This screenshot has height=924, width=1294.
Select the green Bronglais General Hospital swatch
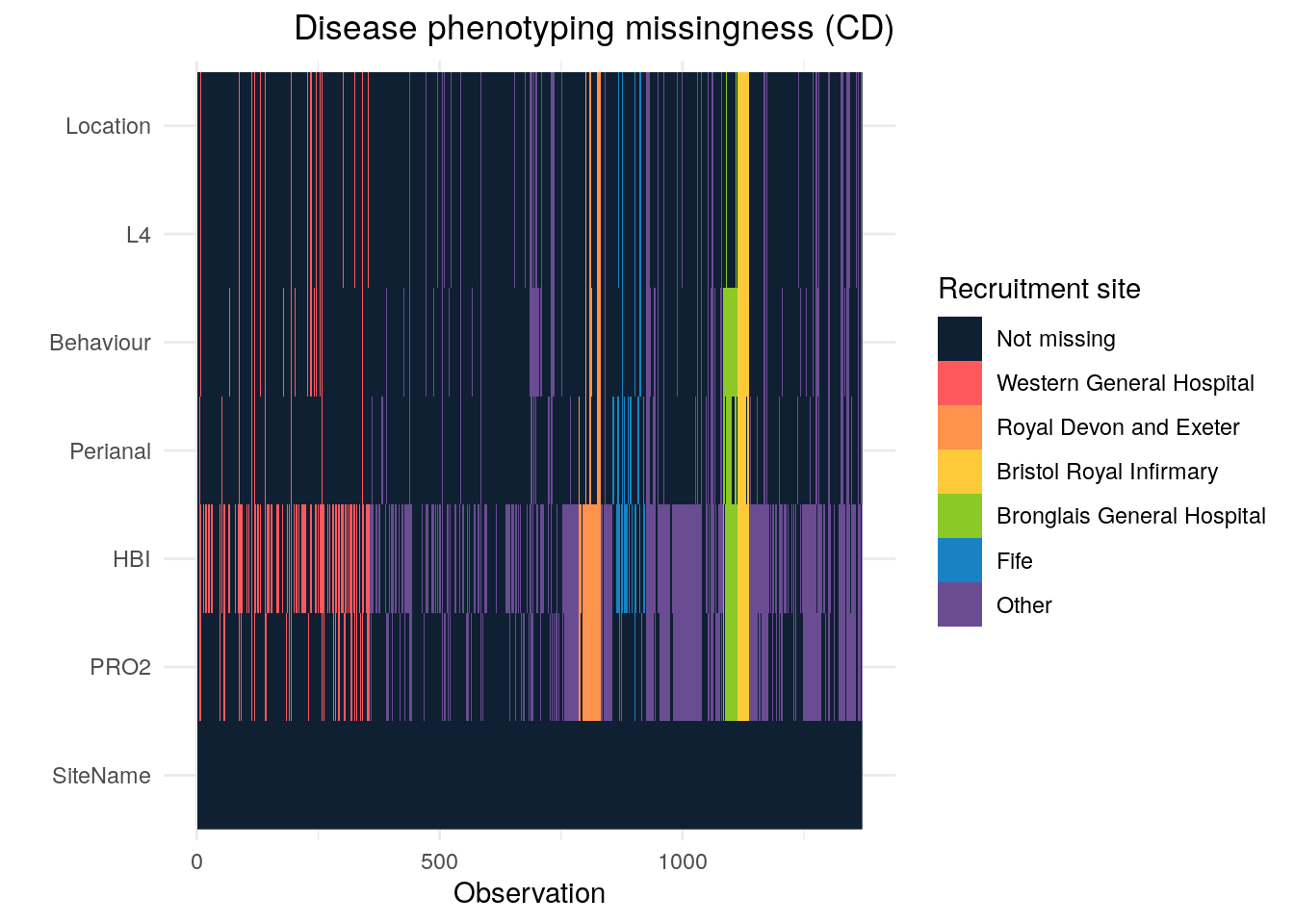(959, 516)
